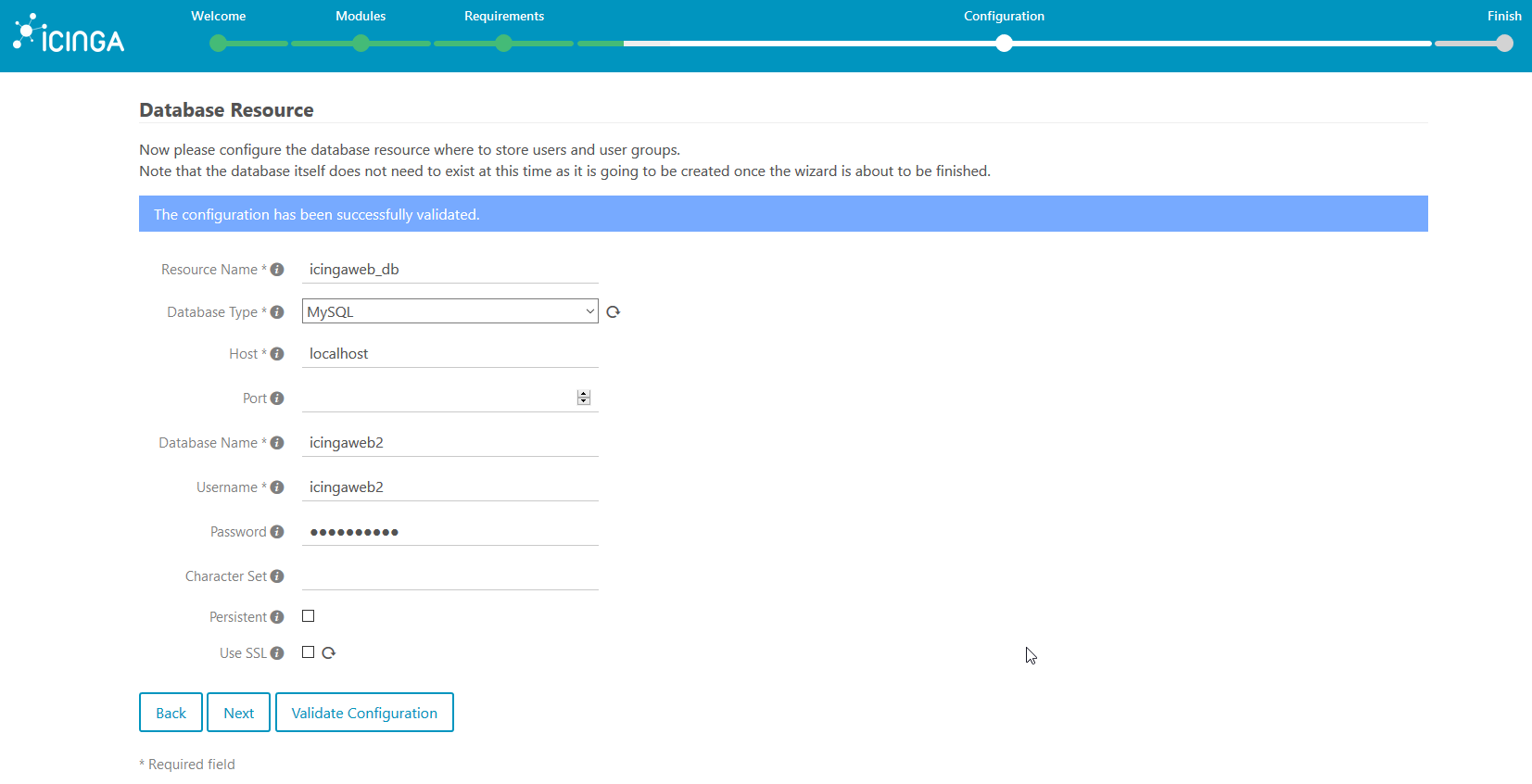Focus the Database Name input field
Screen dimensions: 1532x784
pos(450,443)
